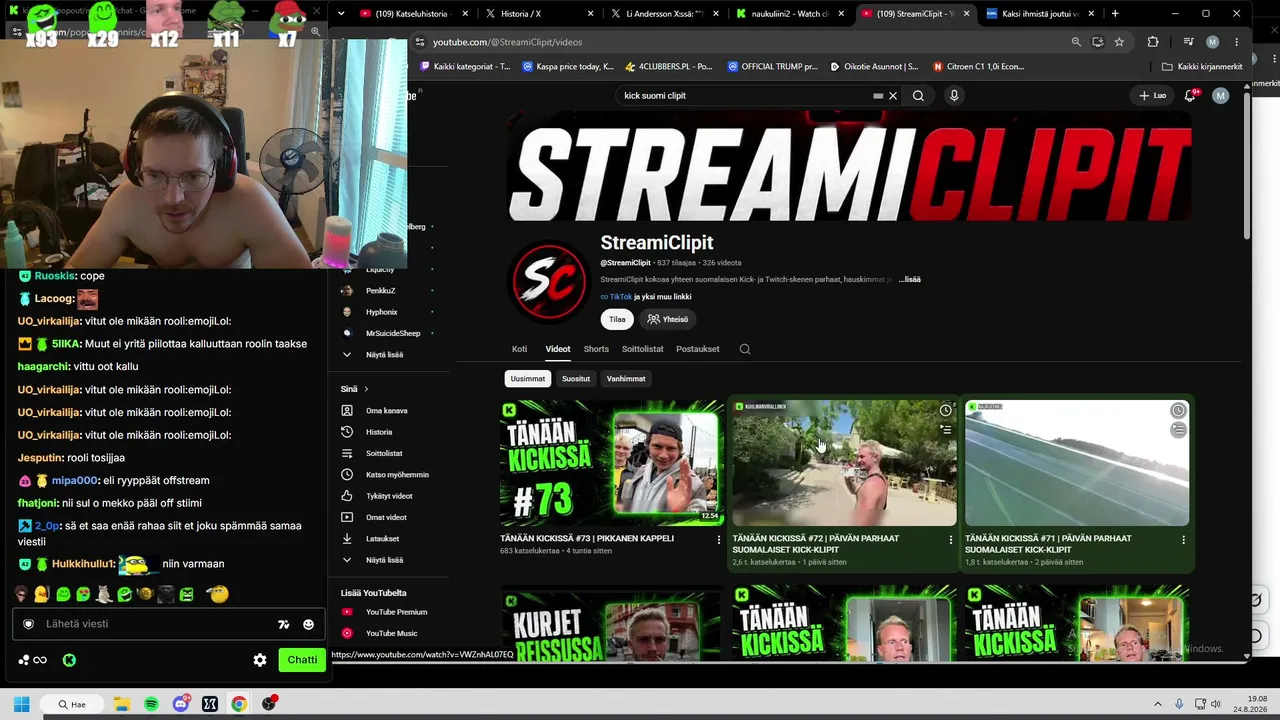Screen dimensions: 1280x720
Task: Open Chrome tab search dropdown arrow
Action: tap(341, 14)
